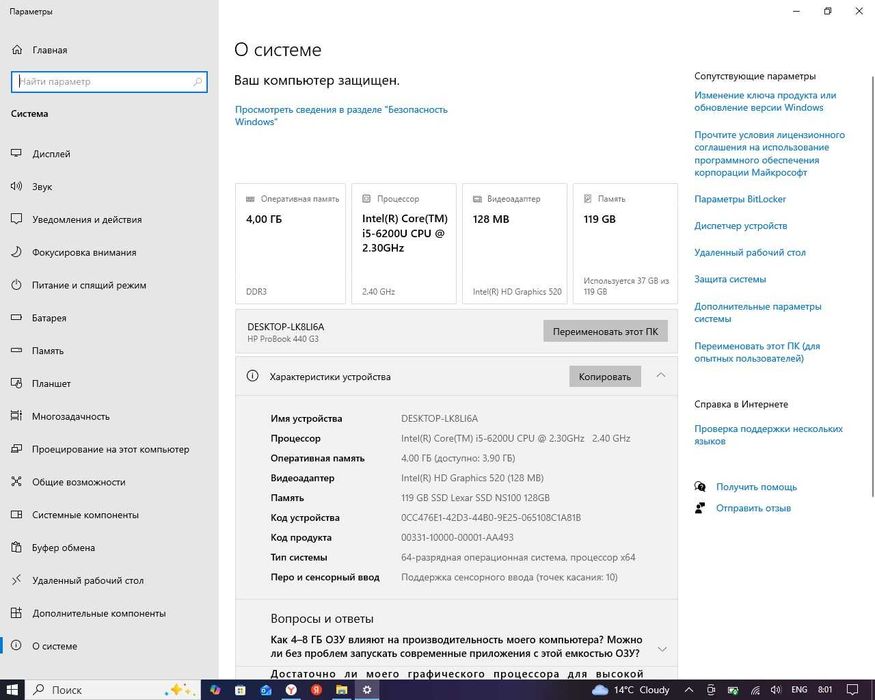Open Microsoft Store from taskbar
The width and height of the screenshot is (875, 700).
240,690
